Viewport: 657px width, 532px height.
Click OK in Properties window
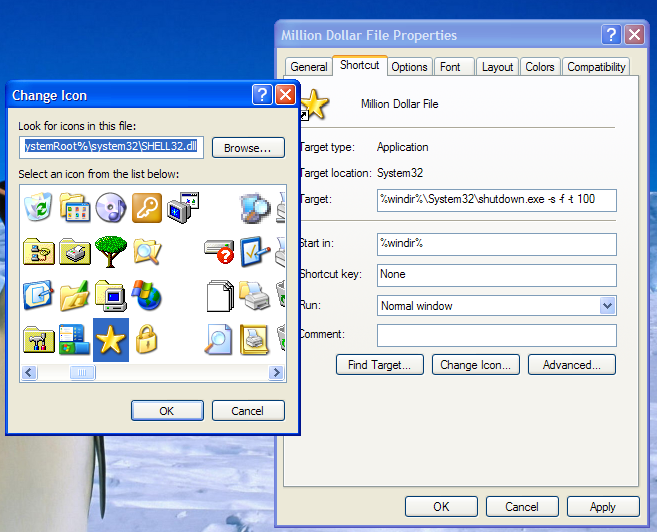tap(441, 506)
